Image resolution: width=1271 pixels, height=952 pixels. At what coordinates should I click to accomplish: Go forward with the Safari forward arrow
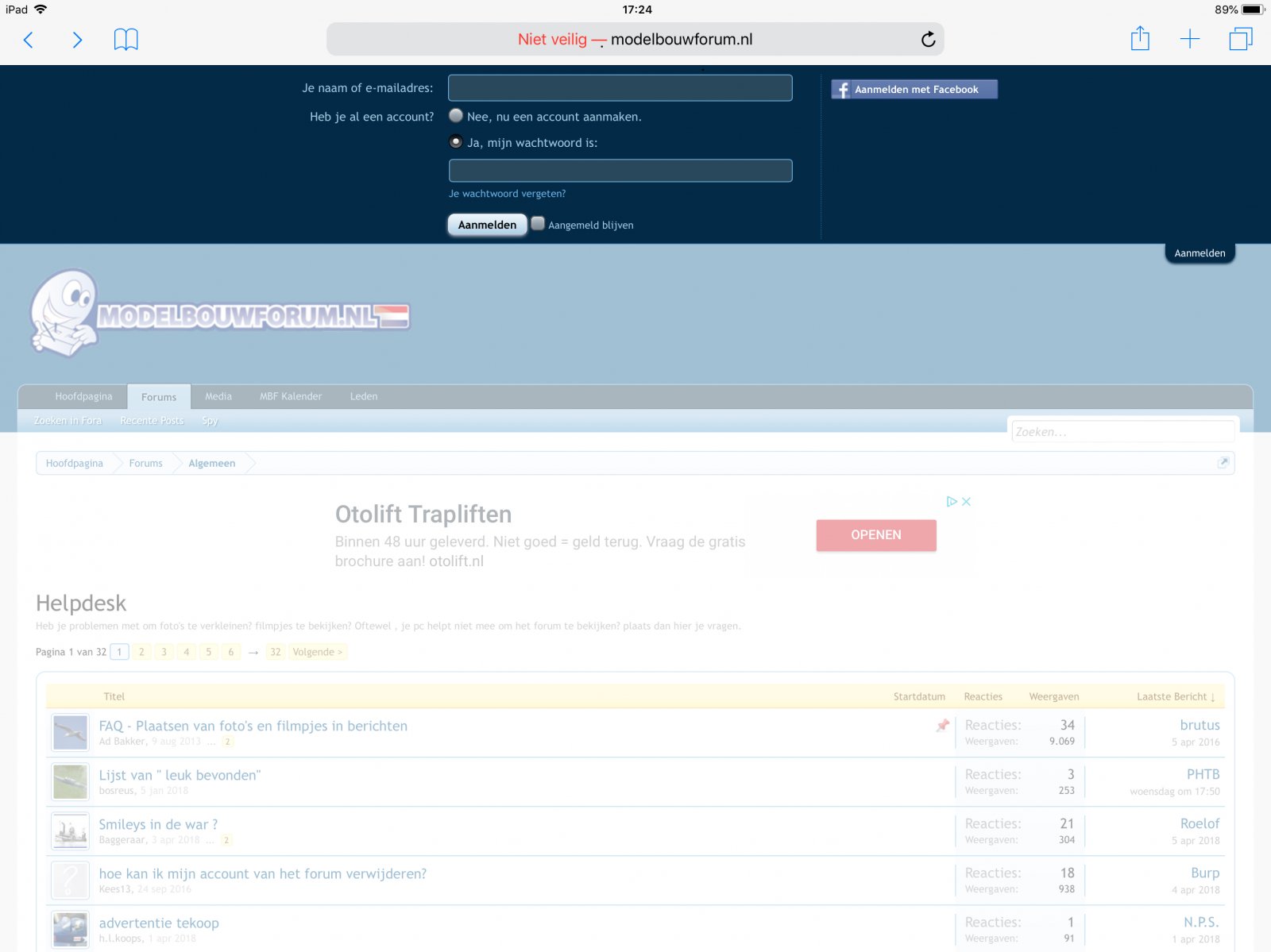click(77, 40)
